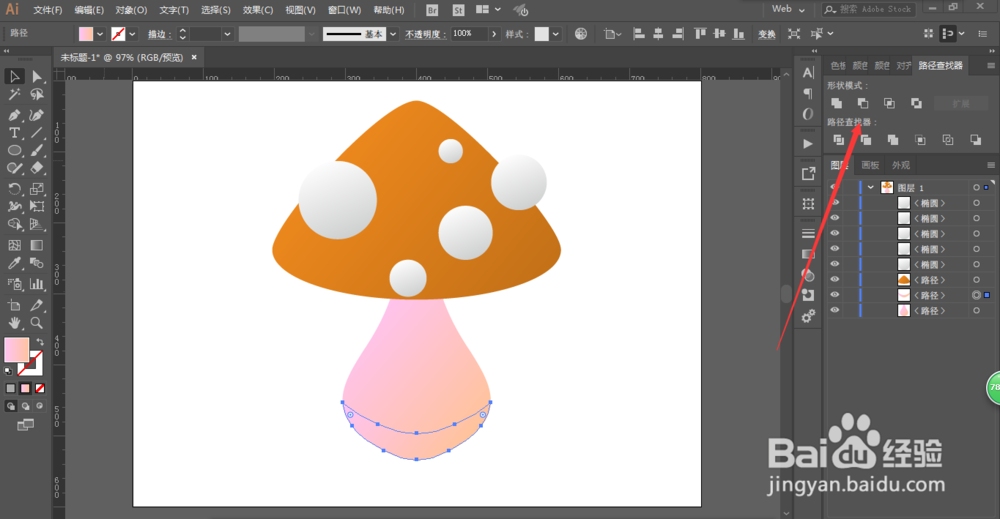
Task: Open the 样式 style dropdown
Action: 556,34
